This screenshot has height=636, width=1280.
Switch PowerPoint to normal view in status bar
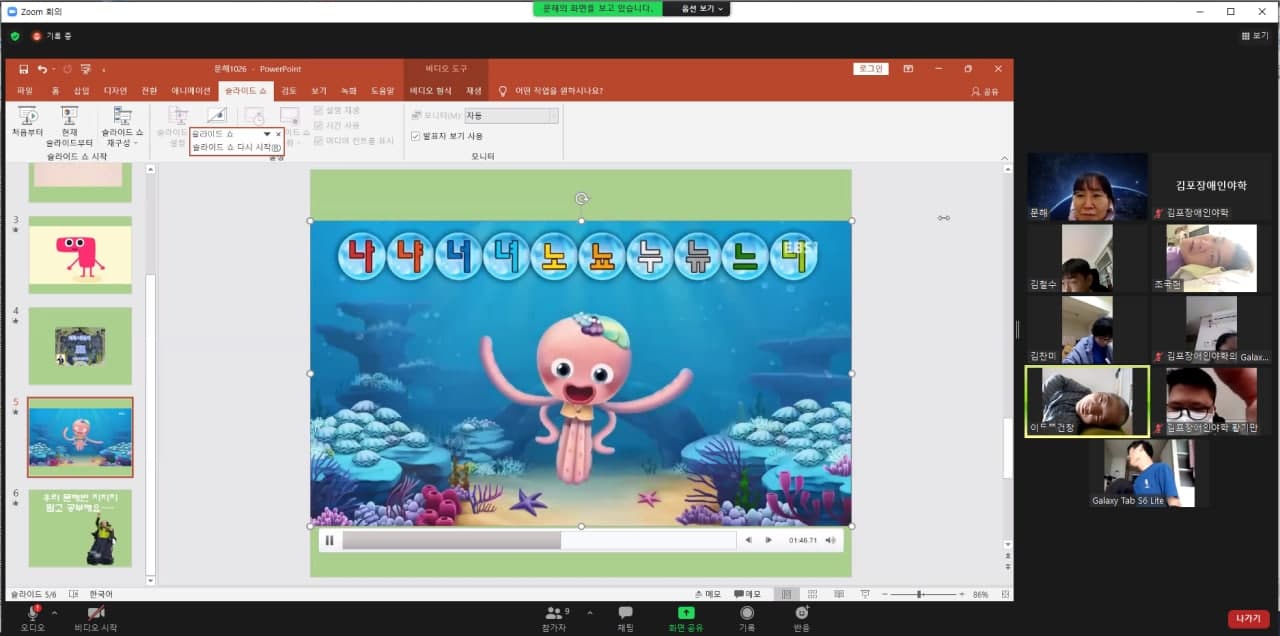tap(786, 594)
